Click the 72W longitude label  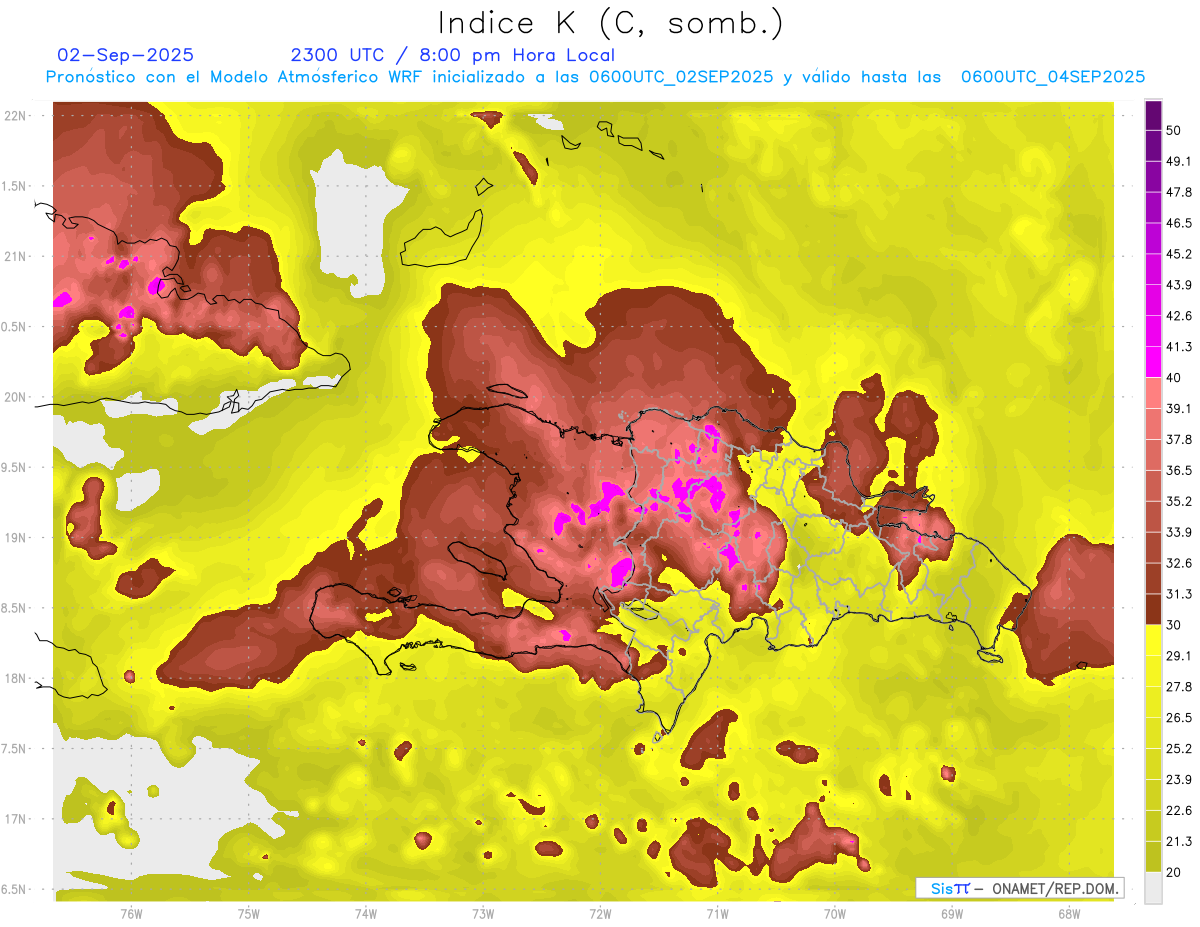(x=600, y=913)
